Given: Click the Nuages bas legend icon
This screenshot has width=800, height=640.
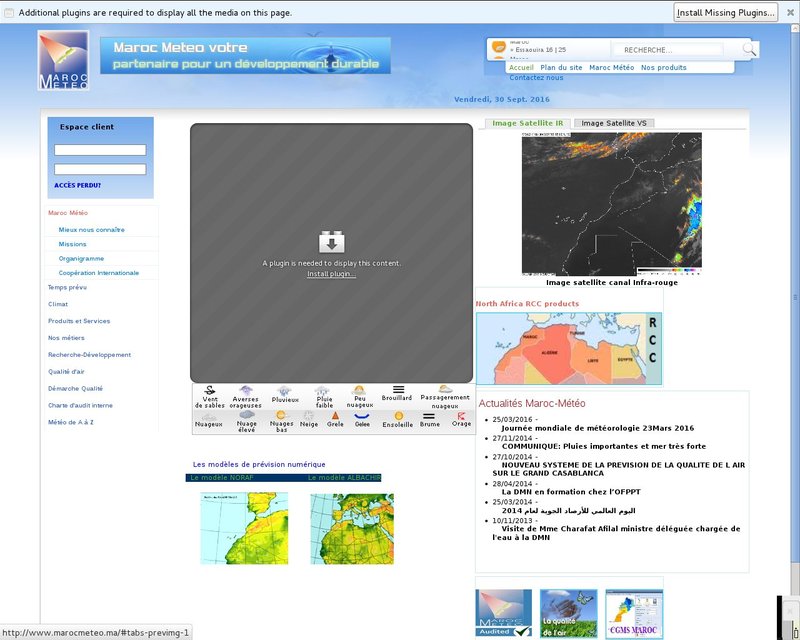Looking at the screenshot, I should pyautogui.click(x=281, y=415).
